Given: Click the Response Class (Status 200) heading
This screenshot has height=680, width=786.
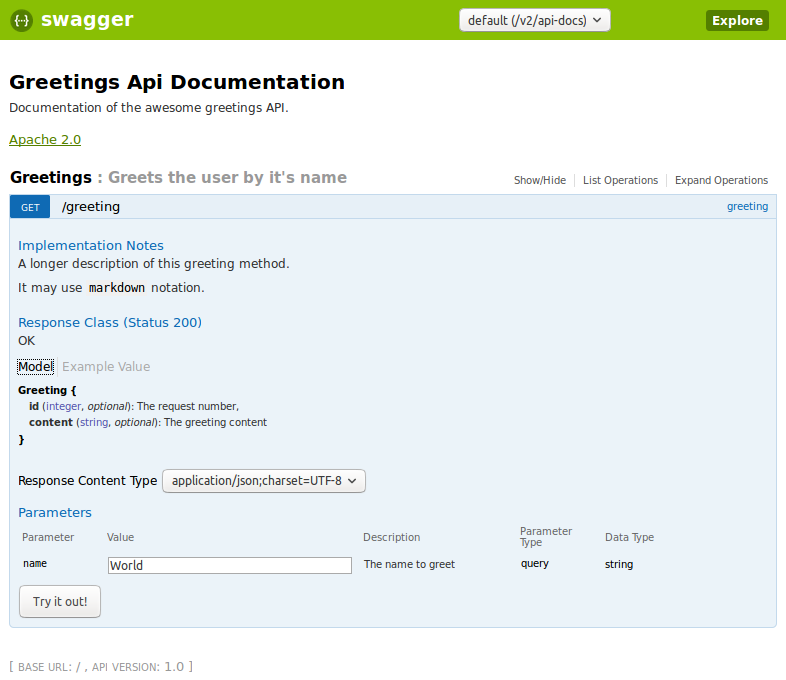Looking at the screenshot, I should coord(110,323).
